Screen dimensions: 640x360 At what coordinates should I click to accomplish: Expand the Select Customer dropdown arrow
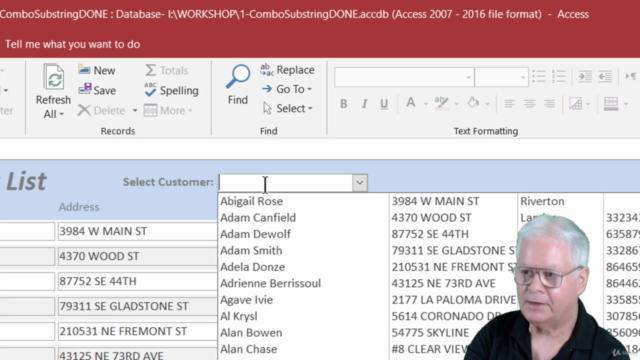360,183
